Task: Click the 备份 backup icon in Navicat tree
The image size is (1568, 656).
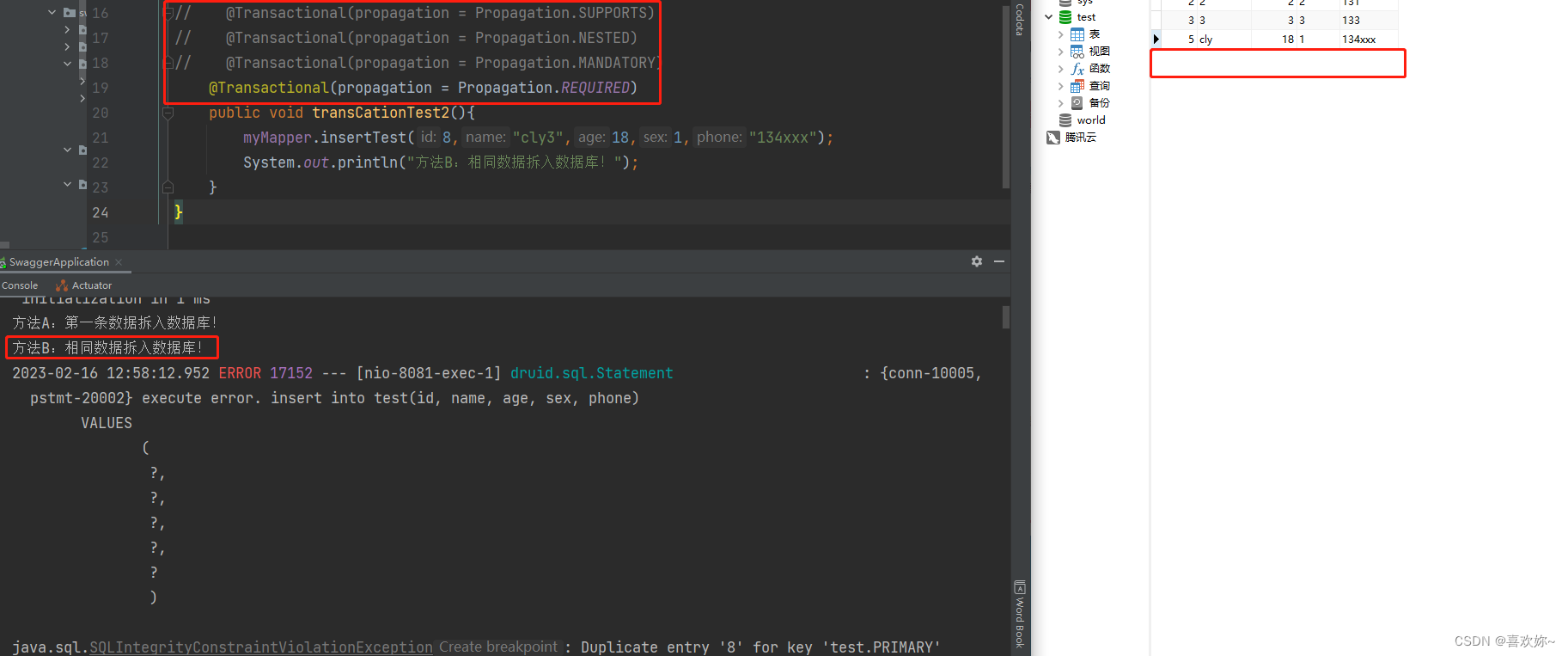Action: coord(1077,103)
